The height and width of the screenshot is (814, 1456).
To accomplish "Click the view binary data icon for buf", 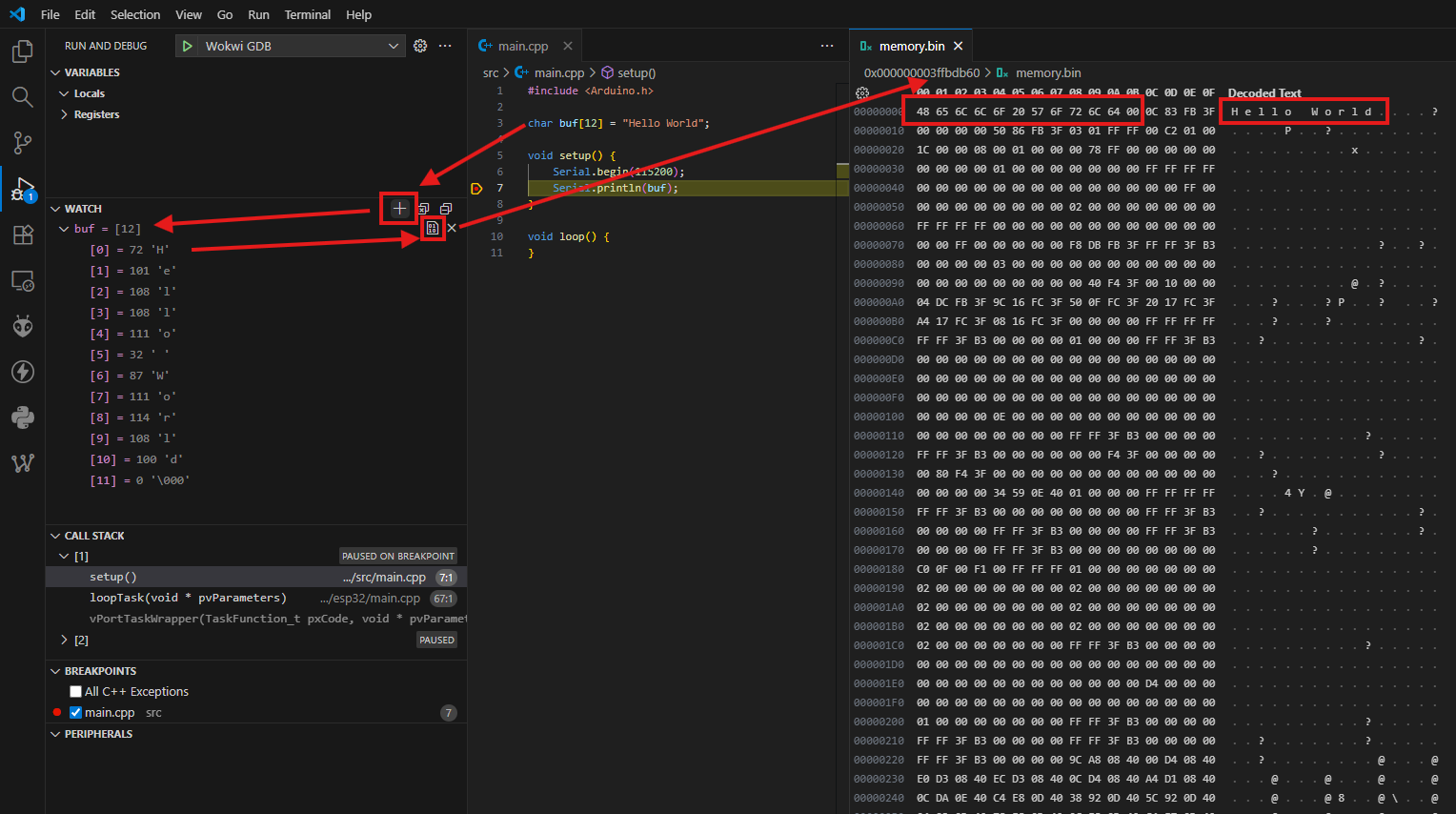I will tap(433, 228).
